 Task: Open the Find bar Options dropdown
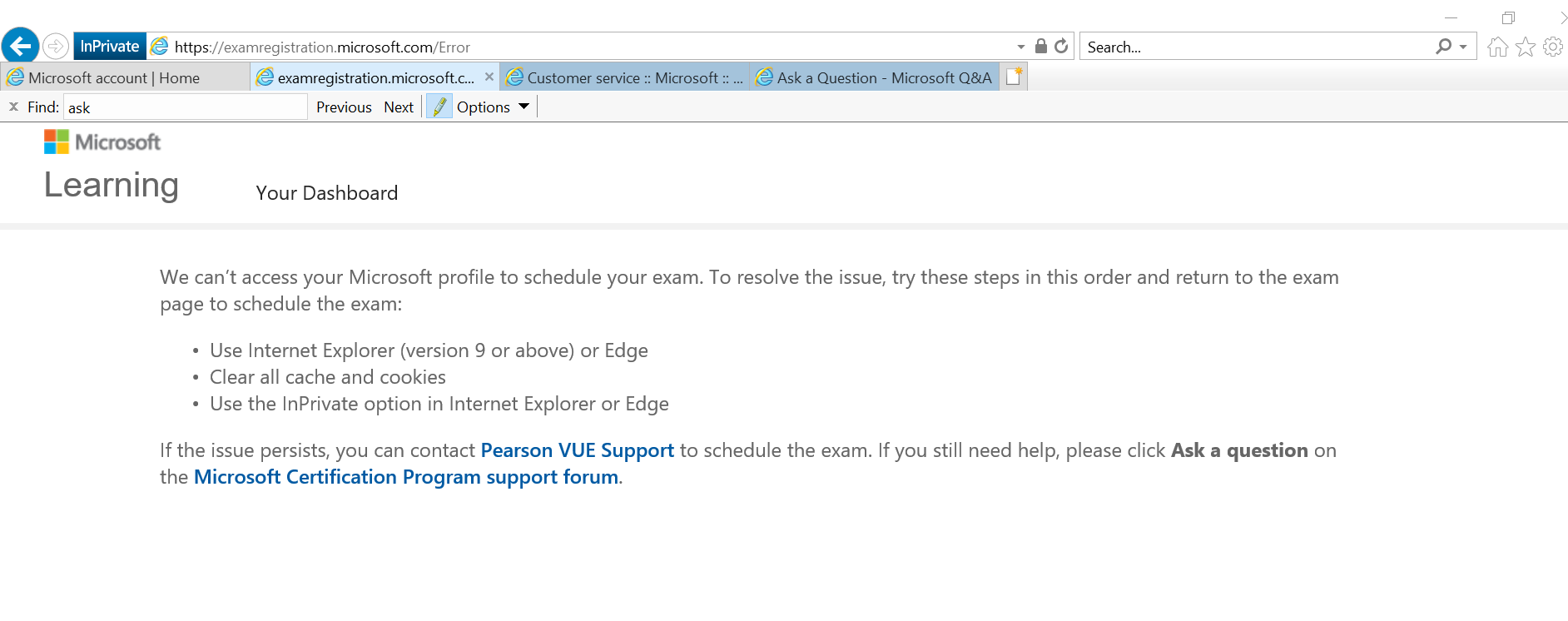coord(493,107)
